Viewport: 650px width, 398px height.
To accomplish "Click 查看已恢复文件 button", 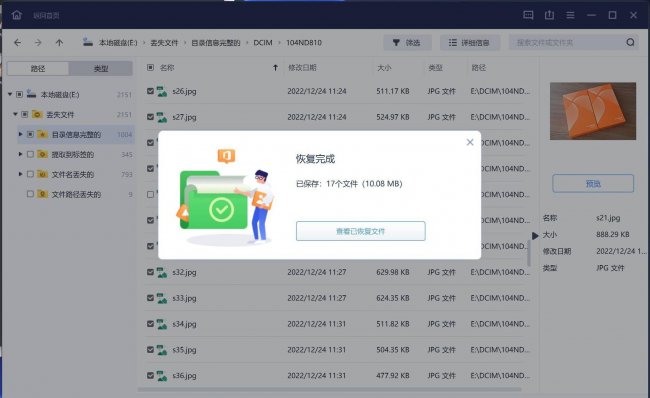I will [x=361, y=231].
